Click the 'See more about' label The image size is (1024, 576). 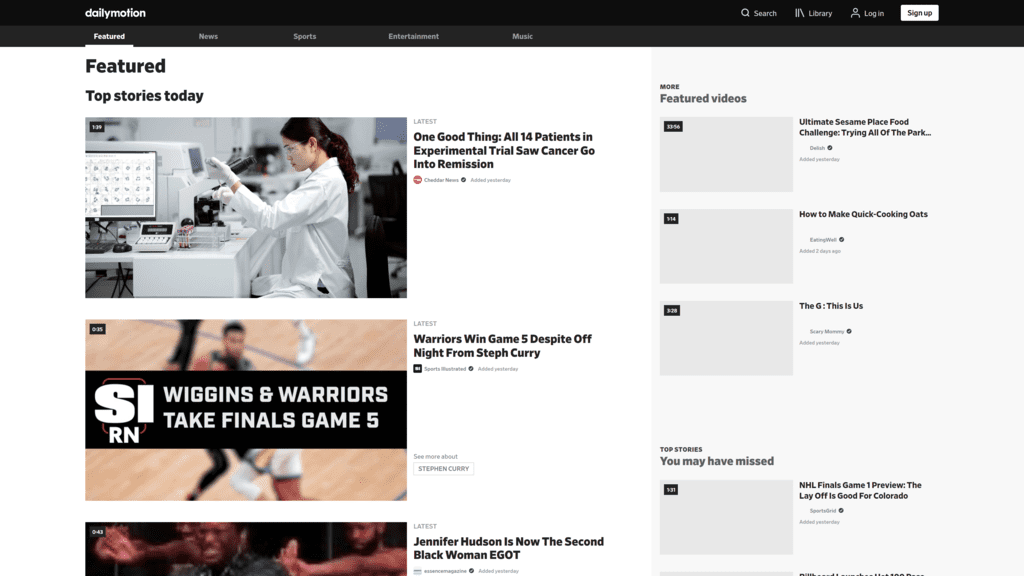[x=436, y=456]
